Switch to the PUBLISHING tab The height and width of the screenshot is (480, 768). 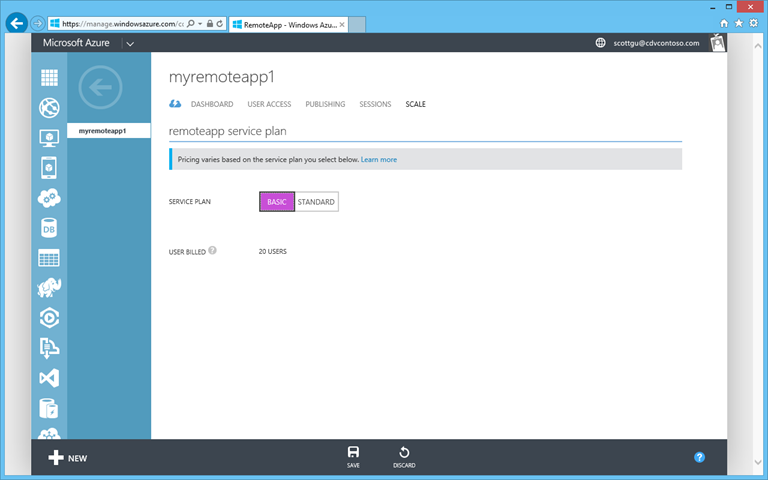(325, 104)
